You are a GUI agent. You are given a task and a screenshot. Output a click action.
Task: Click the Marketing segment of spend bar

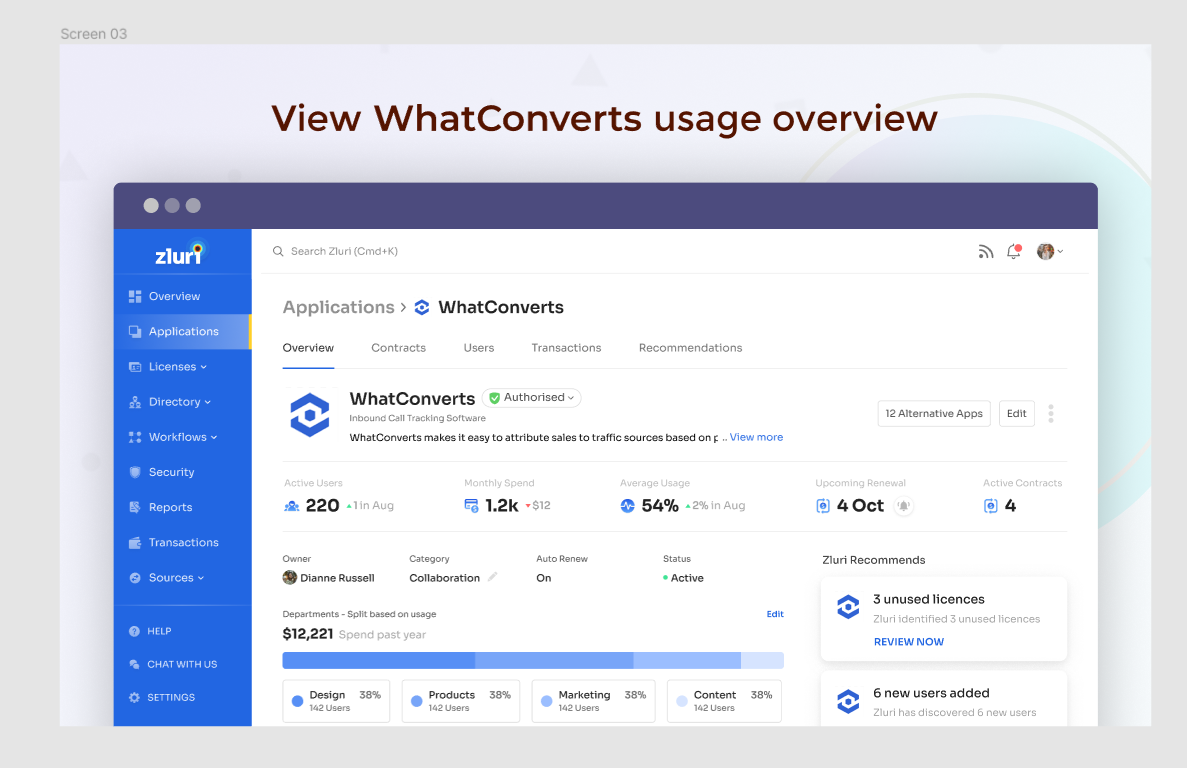[x=687, y=661]
